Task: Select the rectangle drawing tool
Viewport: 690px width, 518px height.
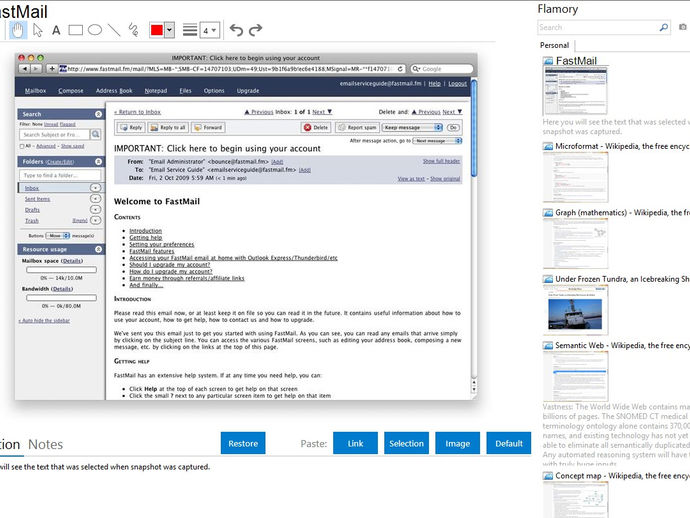Action: pos(75,30)
